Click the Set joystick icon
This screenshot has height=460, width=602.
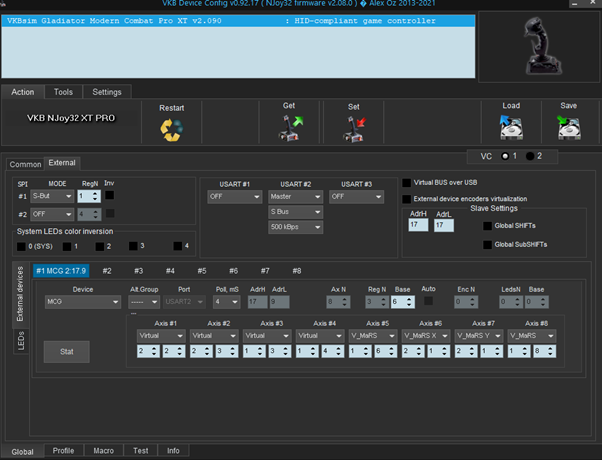coord(354,130)
